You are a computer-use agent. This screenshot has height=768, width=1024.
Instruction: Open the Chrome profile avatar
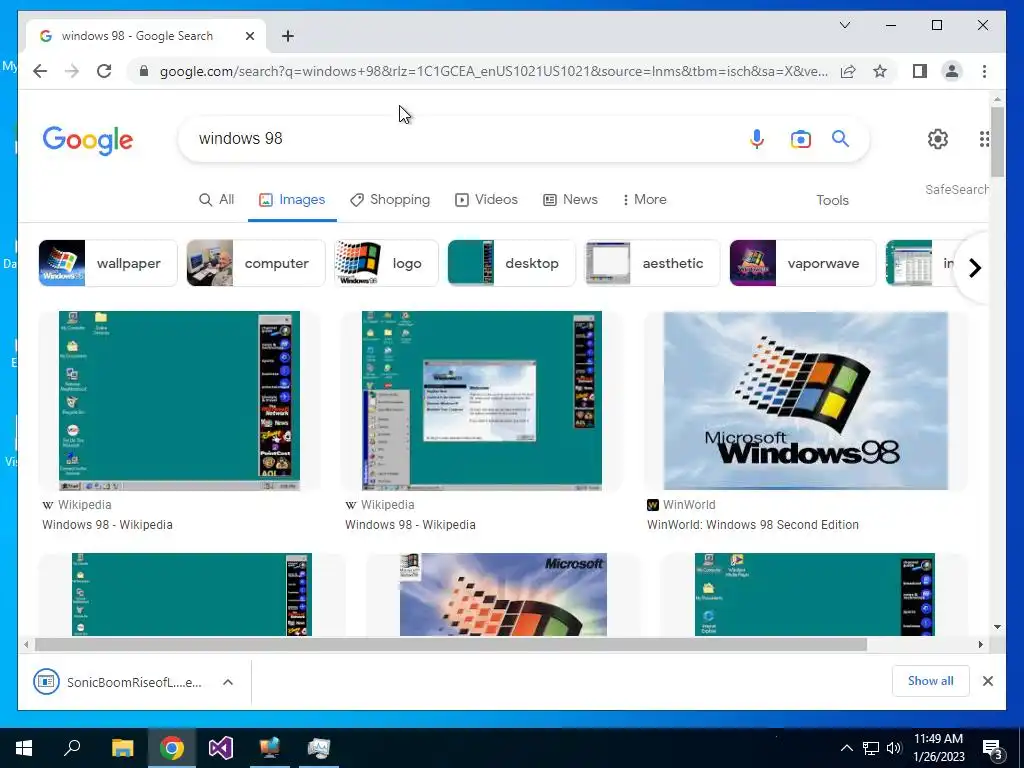click(952, 71)
